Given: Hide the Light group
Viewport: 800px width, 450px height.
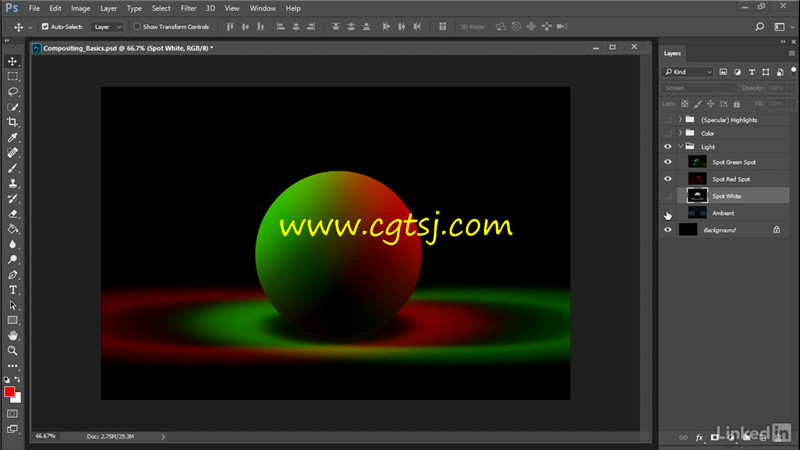Looking at the screenshot, I should click(668, 147).
